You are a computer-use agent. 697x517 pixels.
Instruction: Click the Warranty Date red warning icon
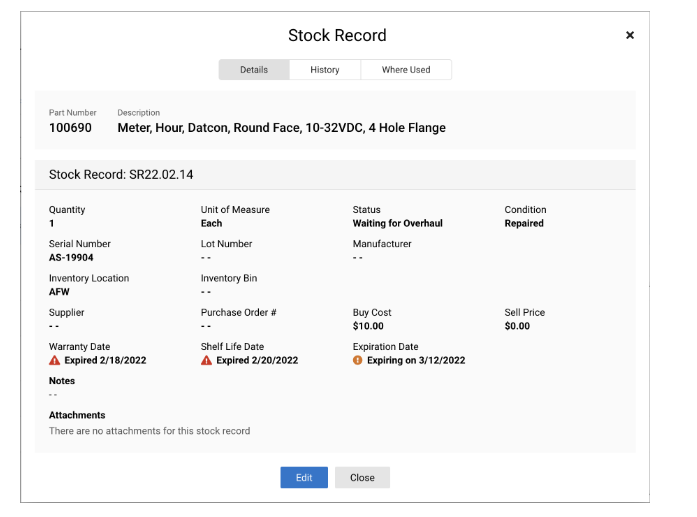pos(54,360)
